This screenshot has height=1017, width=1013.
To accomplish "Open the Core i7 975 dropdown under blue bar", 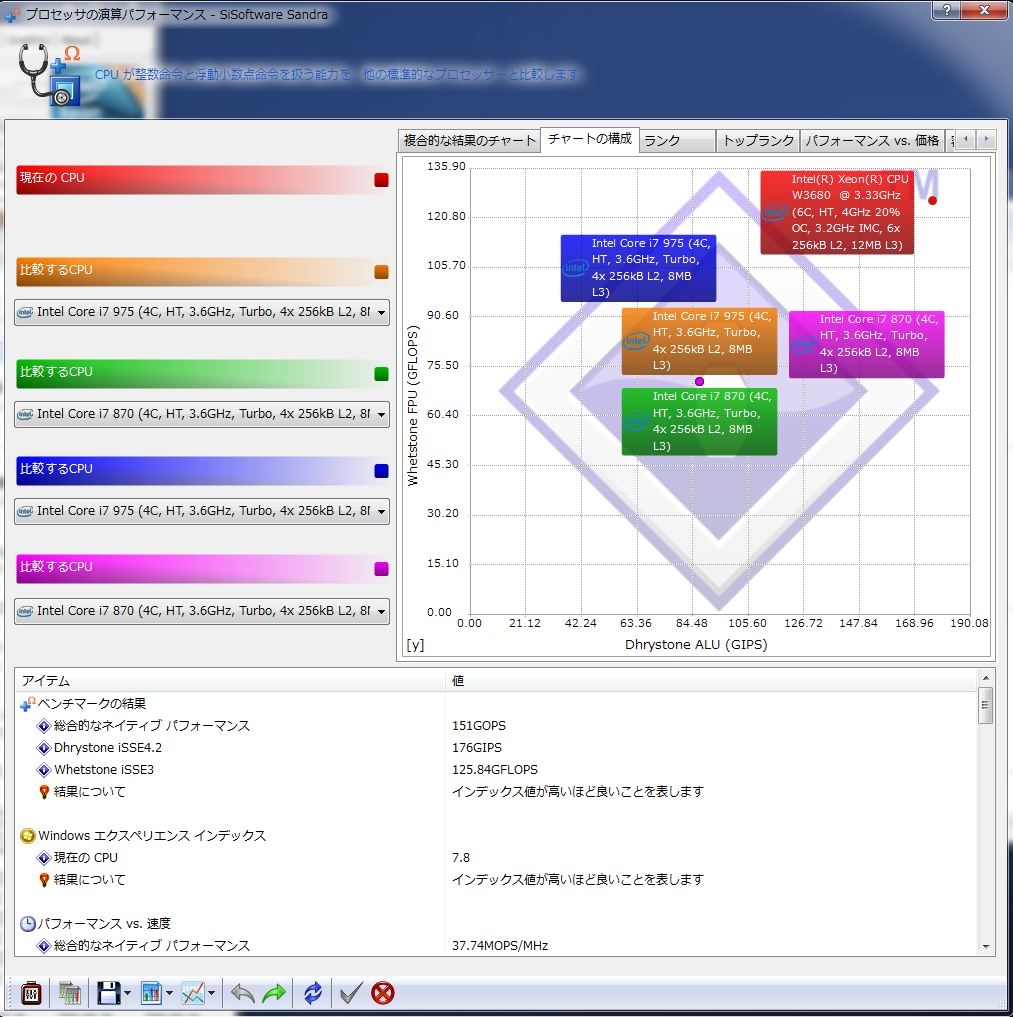I will 202,511.
